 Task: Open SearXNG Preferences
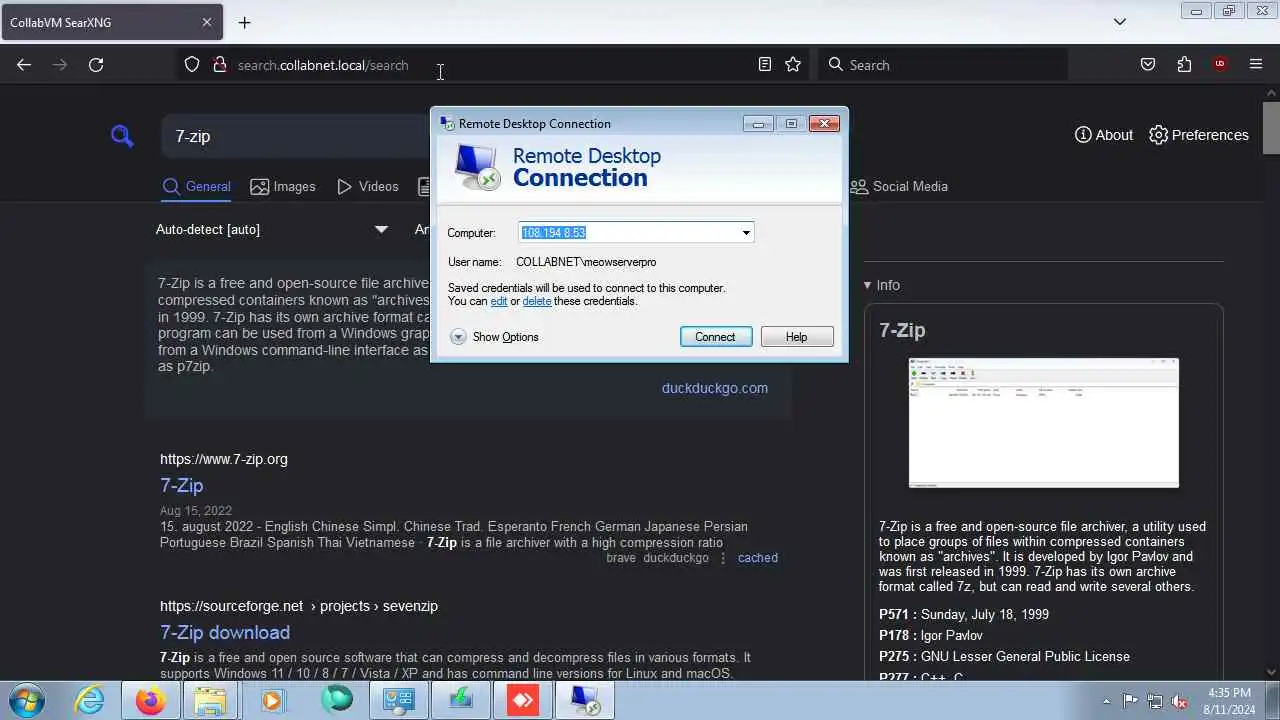coord(1199,135)
